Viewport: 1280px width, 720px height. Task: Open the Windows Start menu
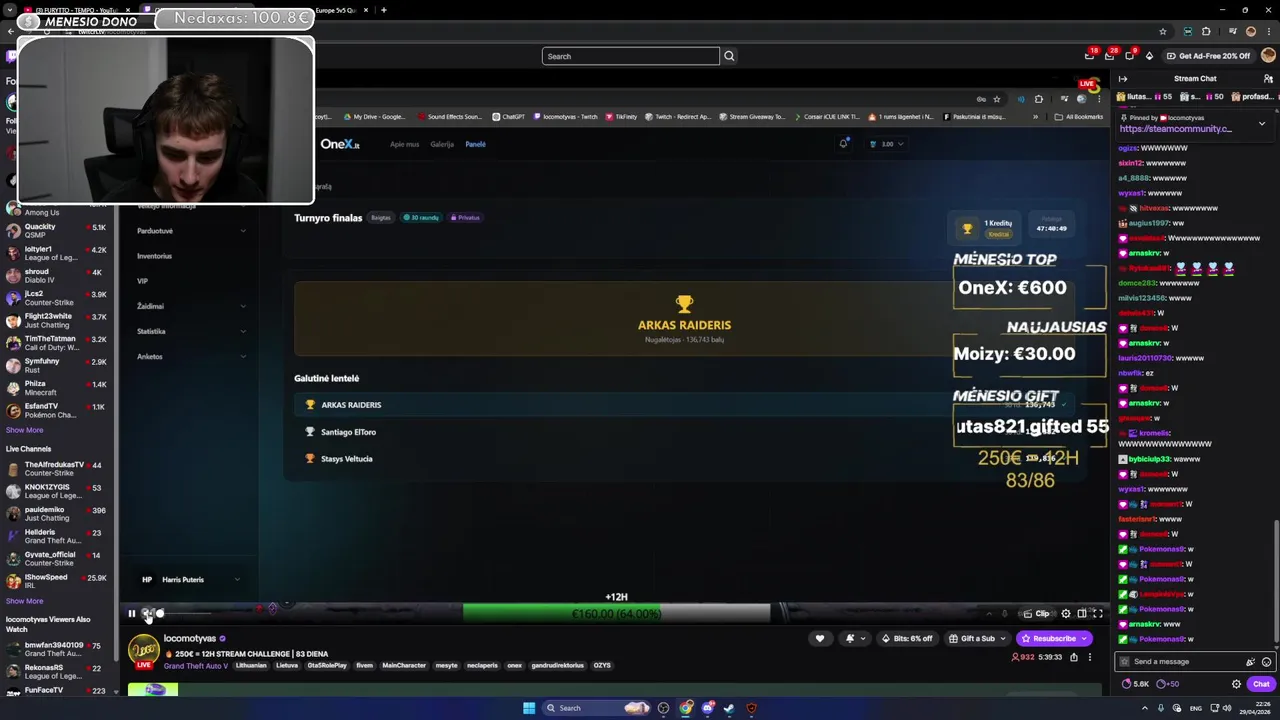[x=529, y=708]
